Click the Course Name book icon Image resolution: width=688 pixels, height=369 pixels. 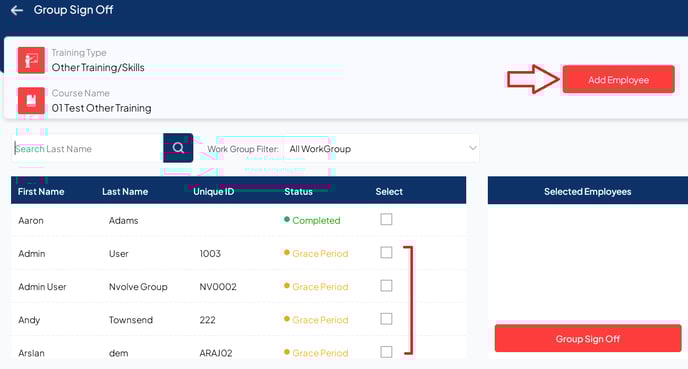(31, 100)
